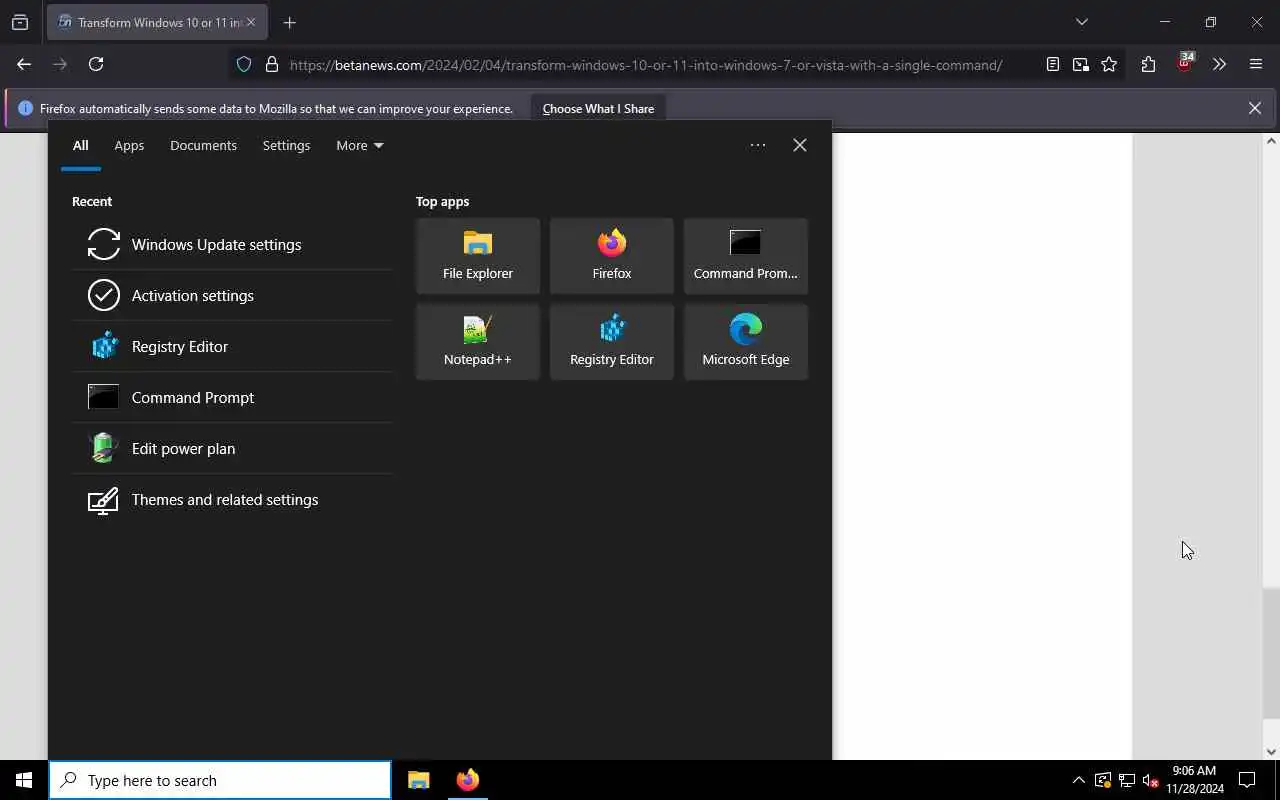The width and height of the screenshot is (1280, 800).
Task: Open picture-in-picture toolbar icon
Action: [x=1081, y=64]
